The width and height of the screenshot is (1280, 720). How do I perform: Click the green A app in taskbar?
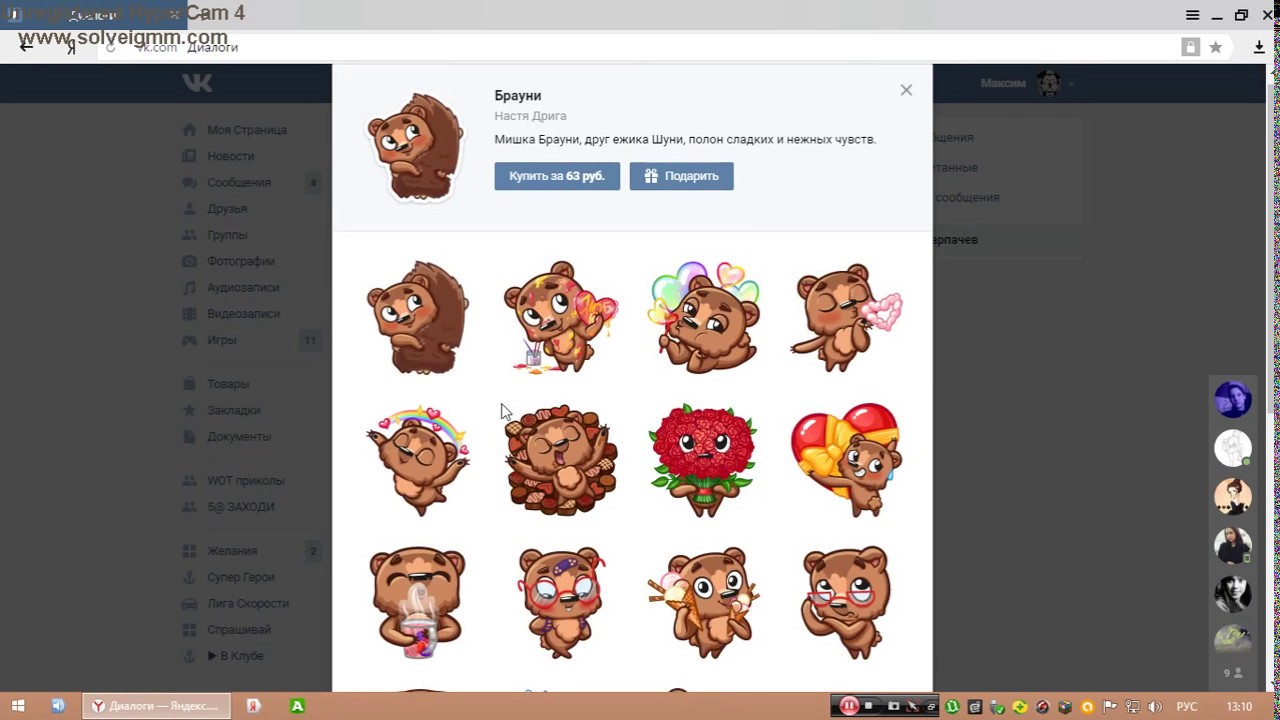(297, 706)
